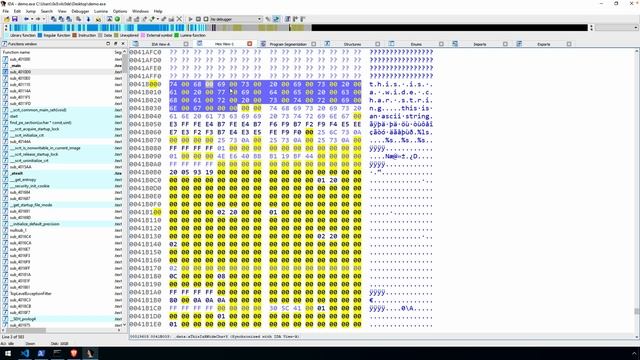Open the Jump menu
This screenshot has height=360, width=640.
tap(31, 11)
